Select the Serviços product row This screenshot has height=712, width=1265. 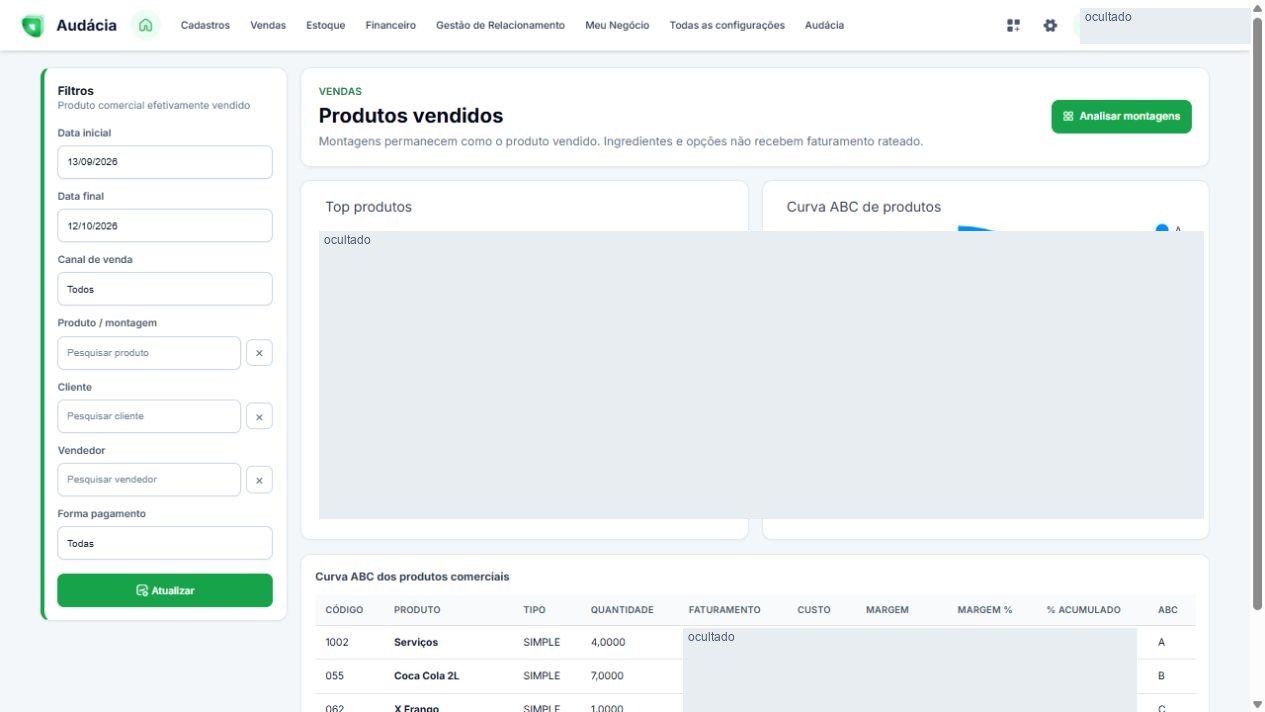(755, 642)
